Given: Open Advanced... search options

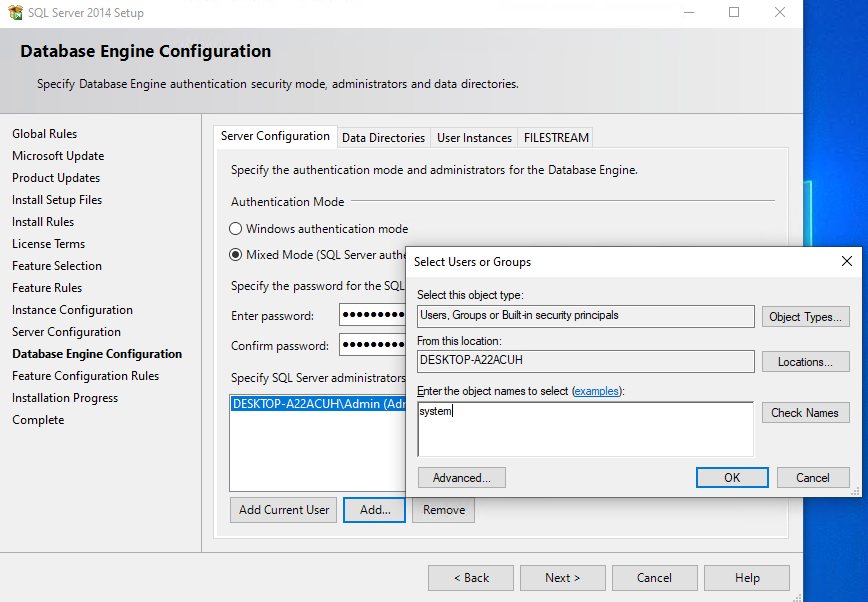Looking at the screenshot, I should [462, 477].
